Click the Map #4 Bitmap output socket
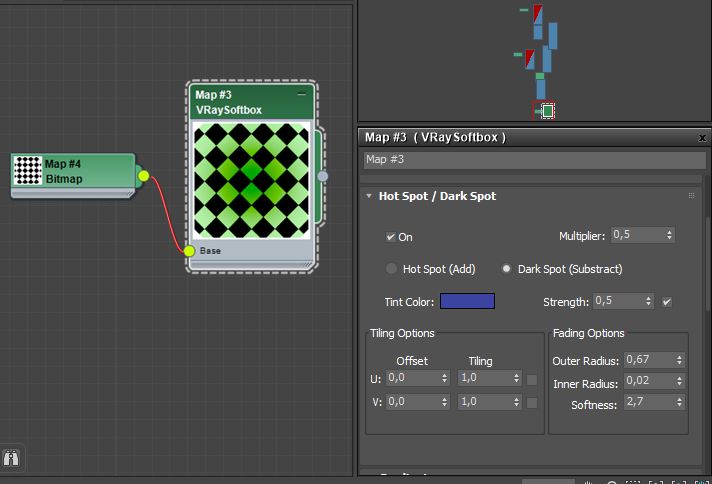Viewport: 712px width, 484px height. pyautogui.click(x=143, y=176)
